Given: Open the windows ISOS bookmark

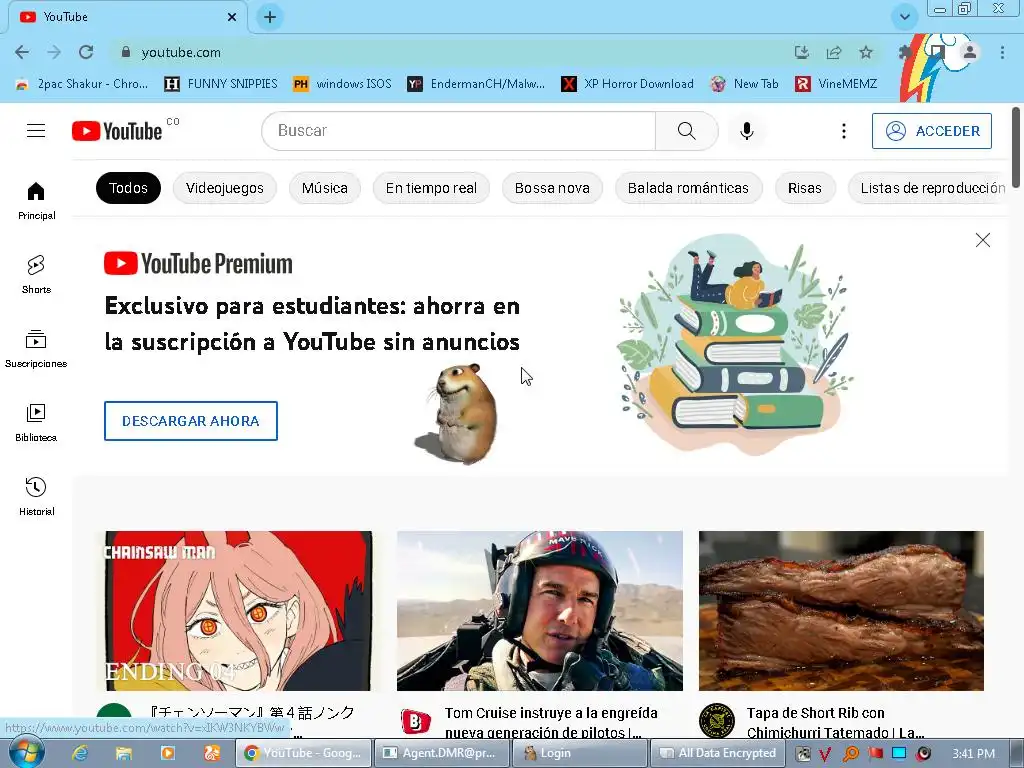Looking at the screenshot, I should coord(342,84).
